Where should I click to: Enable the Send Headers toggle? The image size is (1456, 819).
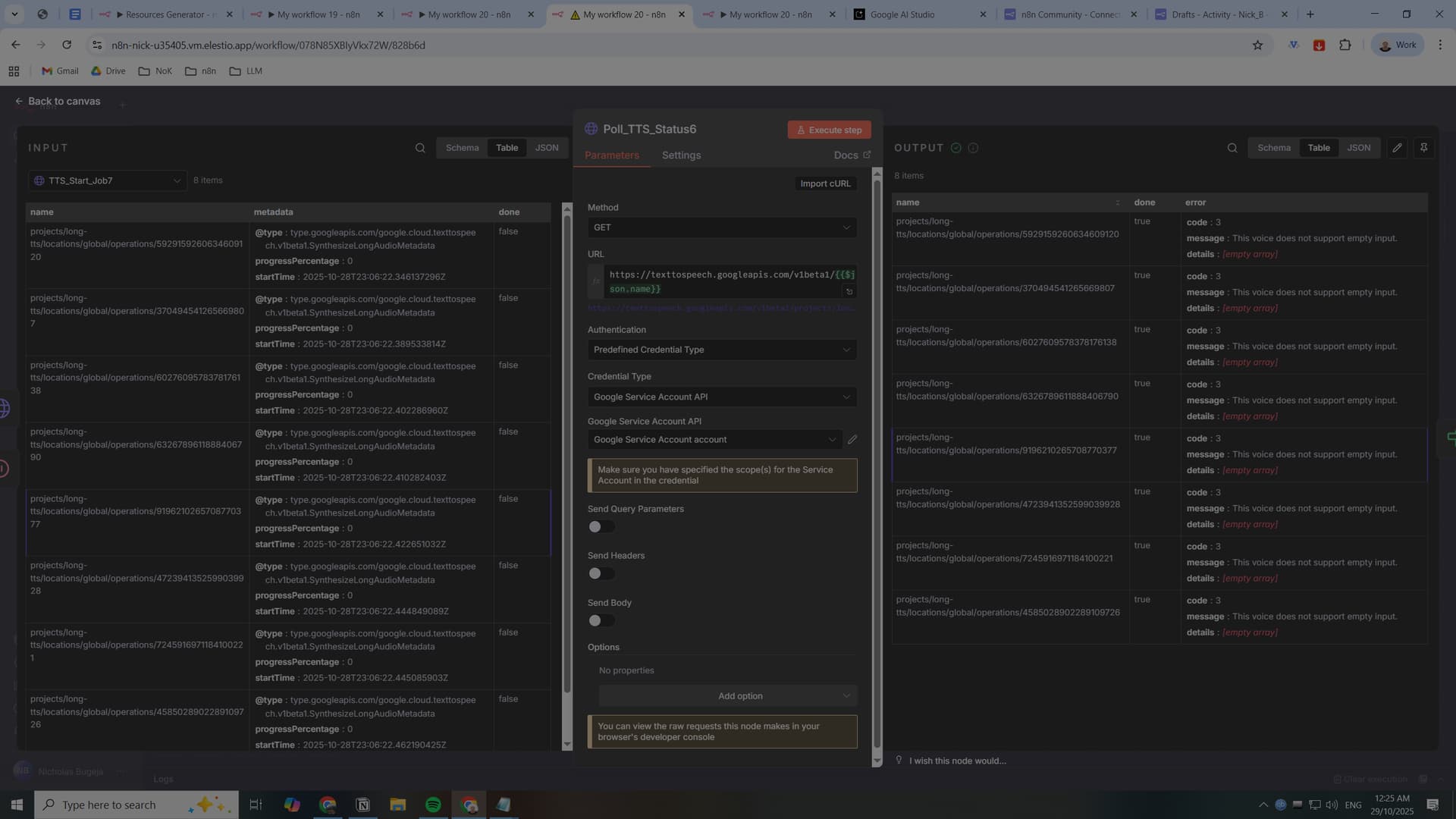(x=601, y=574)
